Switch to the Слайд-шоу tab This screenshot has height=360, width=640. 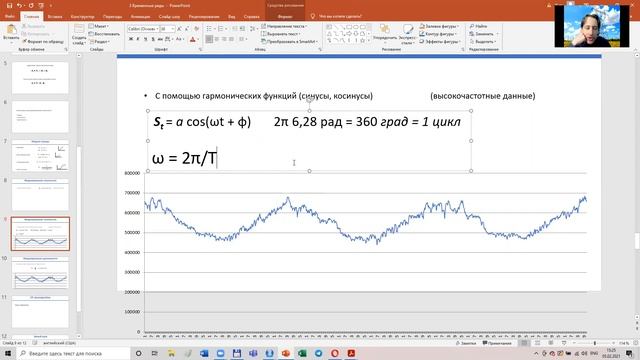point(169,17)
